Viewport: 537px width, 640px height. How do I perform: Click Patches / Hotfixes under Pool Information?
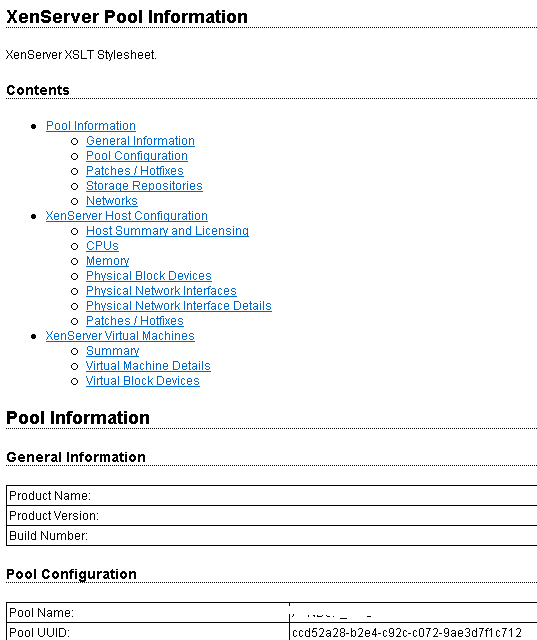tap(135, 171)
